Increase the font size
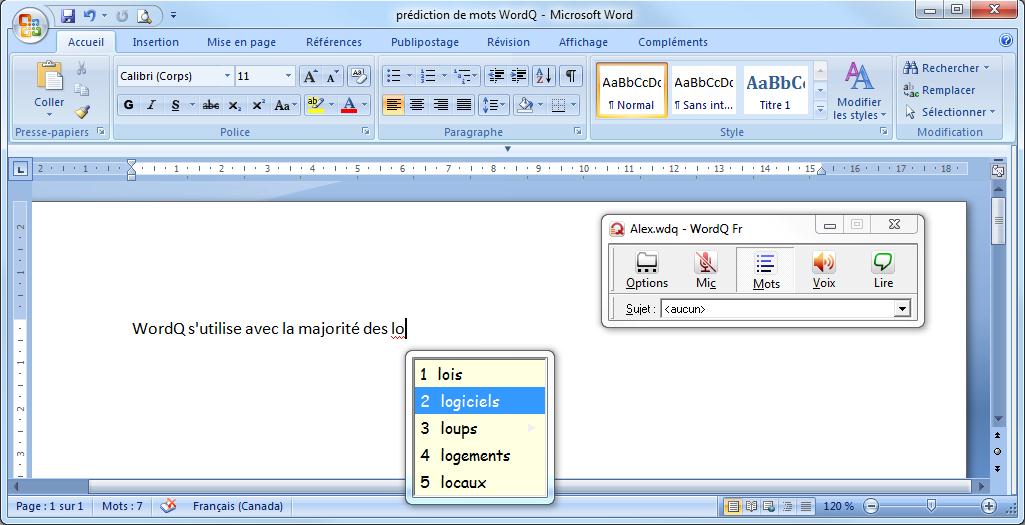 point(310,76)
